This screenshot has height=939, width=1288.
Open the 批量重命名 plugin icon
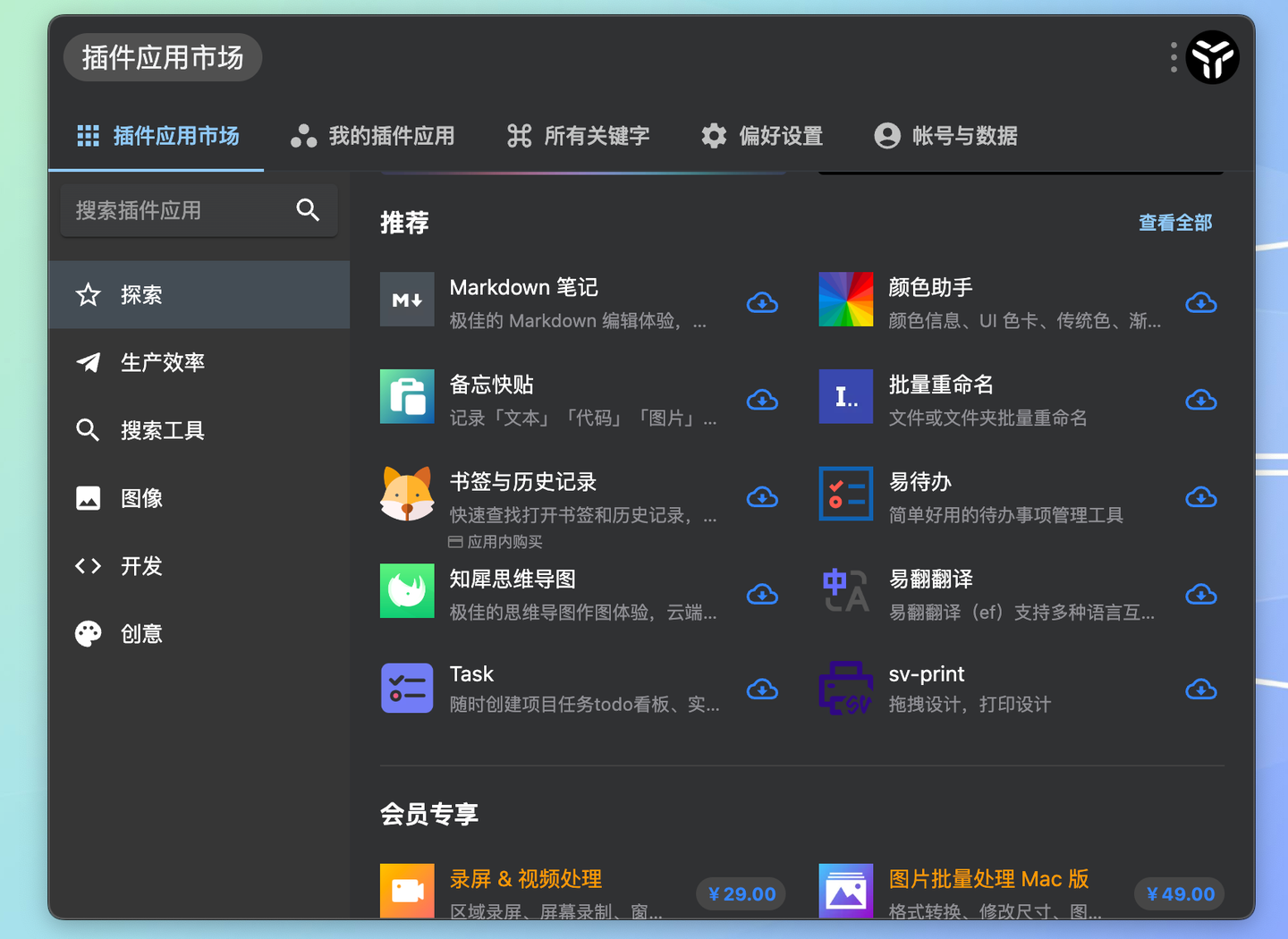[845, 396]
